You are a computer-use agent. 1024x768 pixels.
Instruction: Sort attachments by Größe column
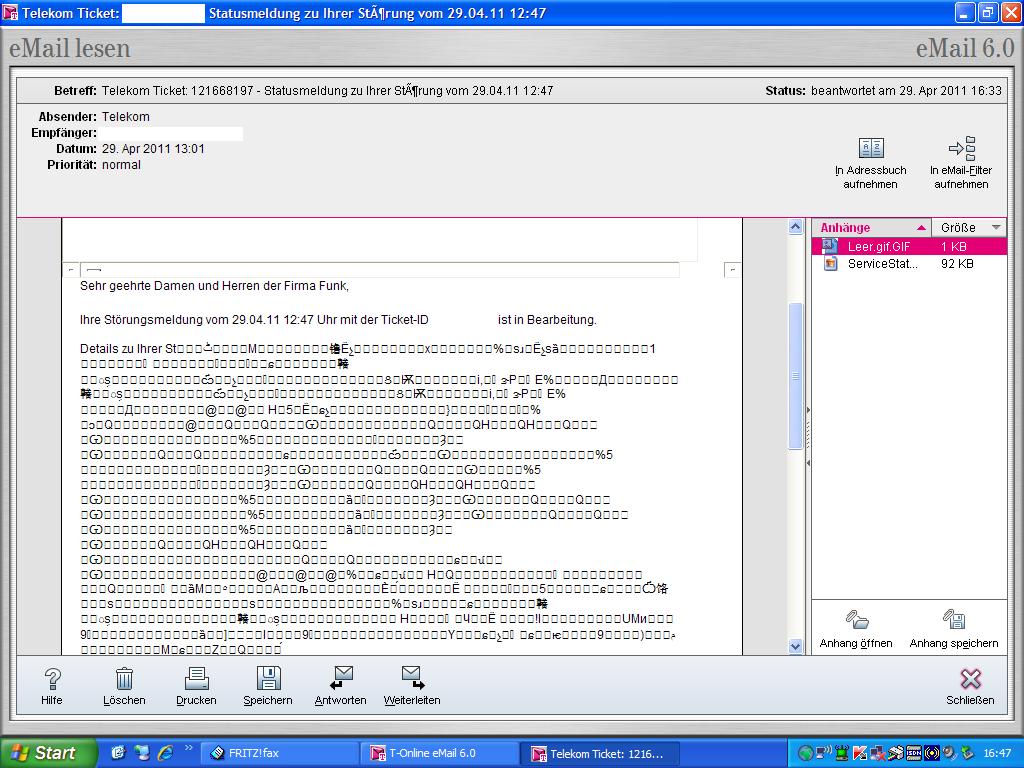click(969, 227)
